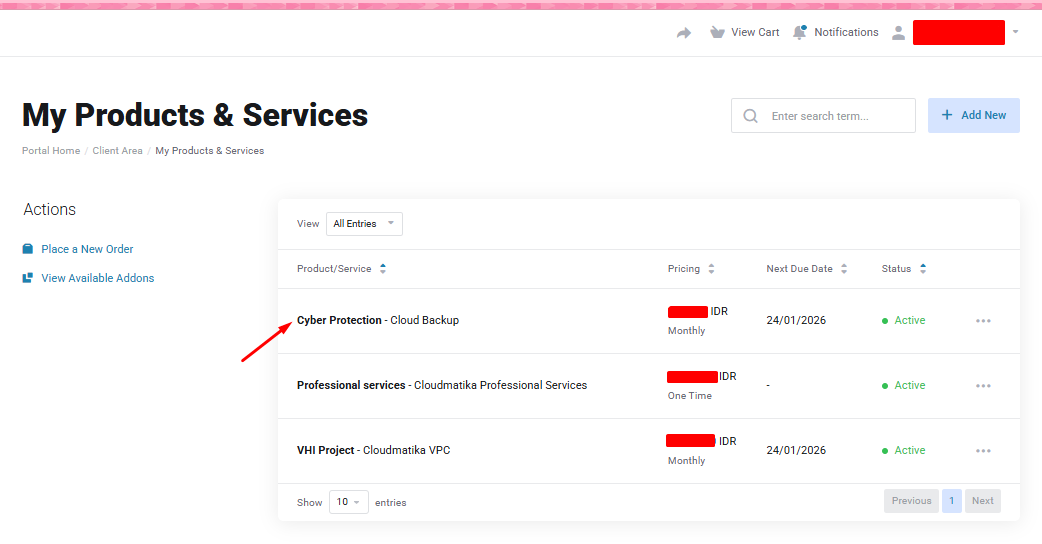Click the Next Due Date column header
Screen dimensions: 1042x544
[x=799, y=268]
